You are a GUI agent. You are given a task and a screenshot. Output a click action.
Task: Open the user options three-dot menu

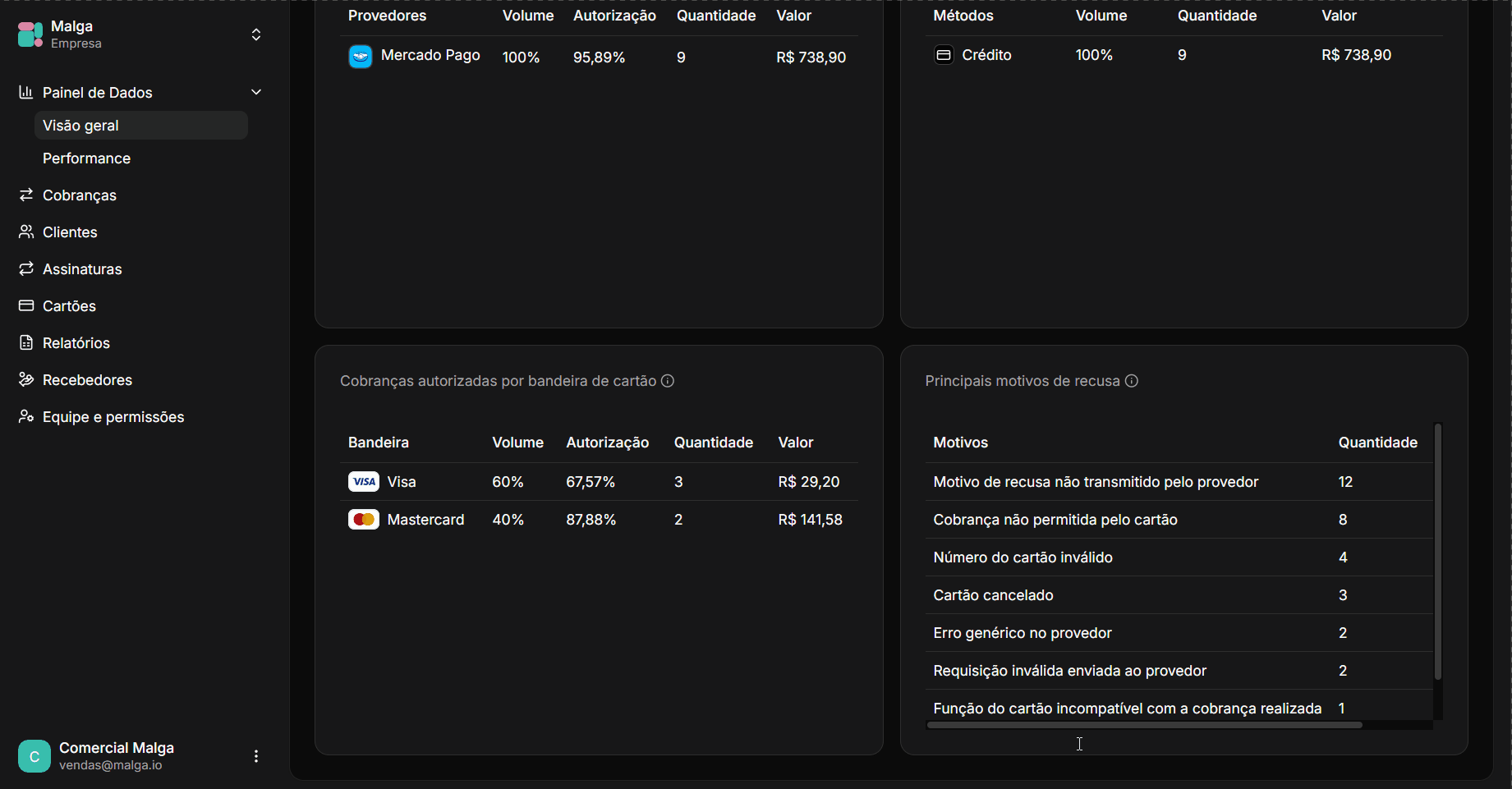coord(256,756)
